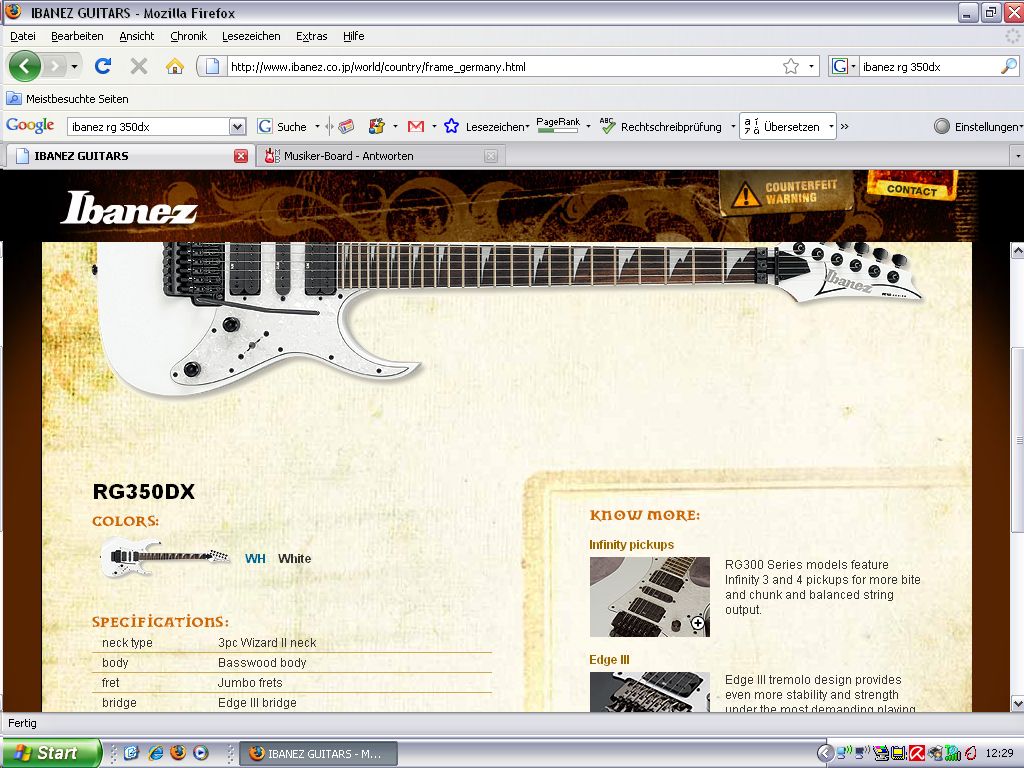Open the Bearbeiten menu
Image resolution: width=1024 pixels, height=768 pixels.
(77, 36)
